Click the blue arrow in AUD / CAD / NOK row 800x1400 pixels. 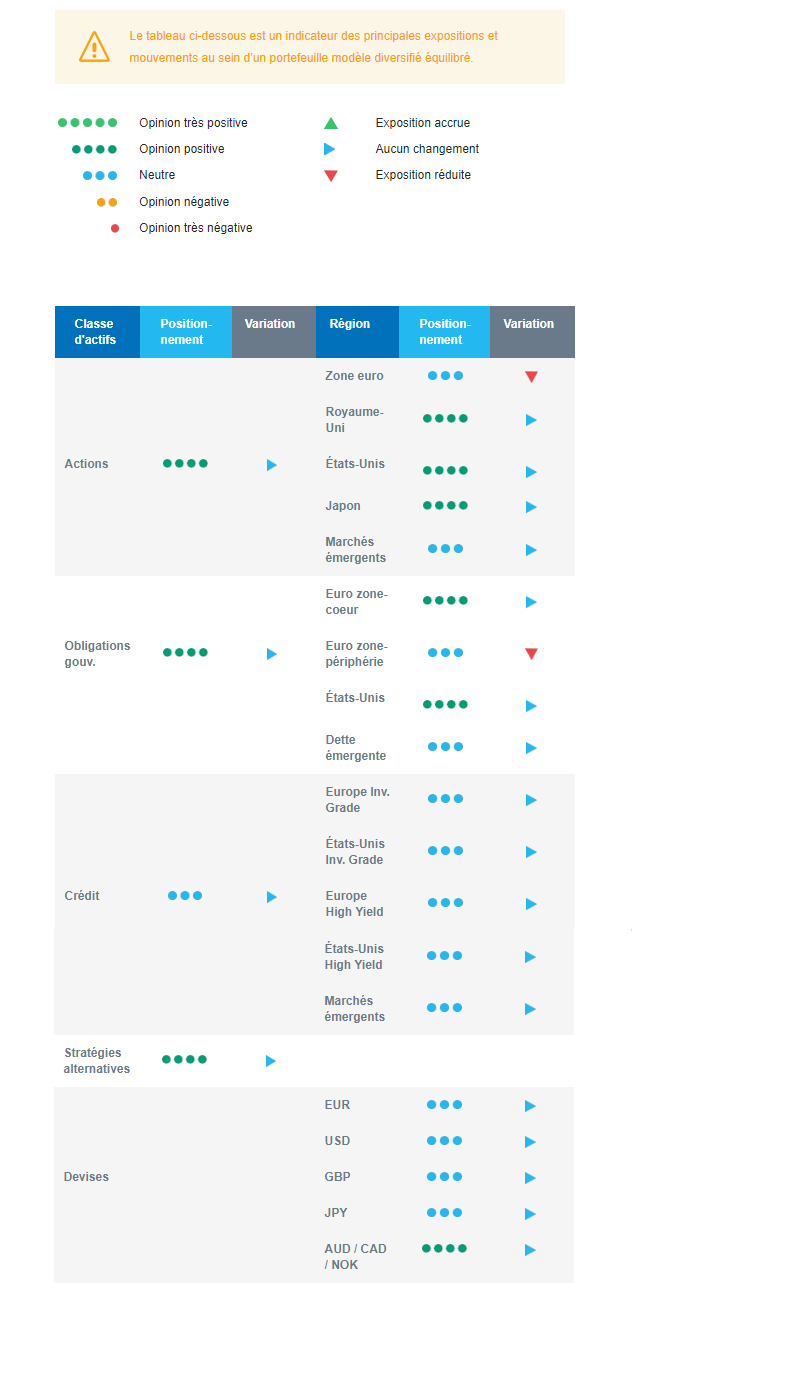click(530, 1250)
